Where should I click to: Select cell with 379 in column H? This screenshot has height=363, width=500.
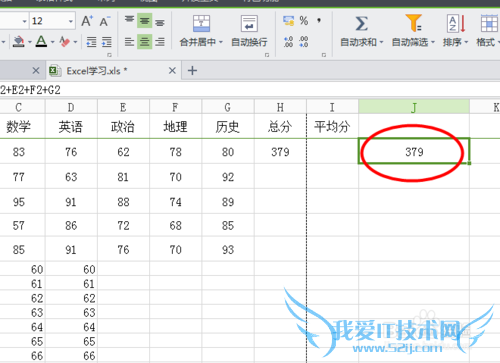coord(280,152)
